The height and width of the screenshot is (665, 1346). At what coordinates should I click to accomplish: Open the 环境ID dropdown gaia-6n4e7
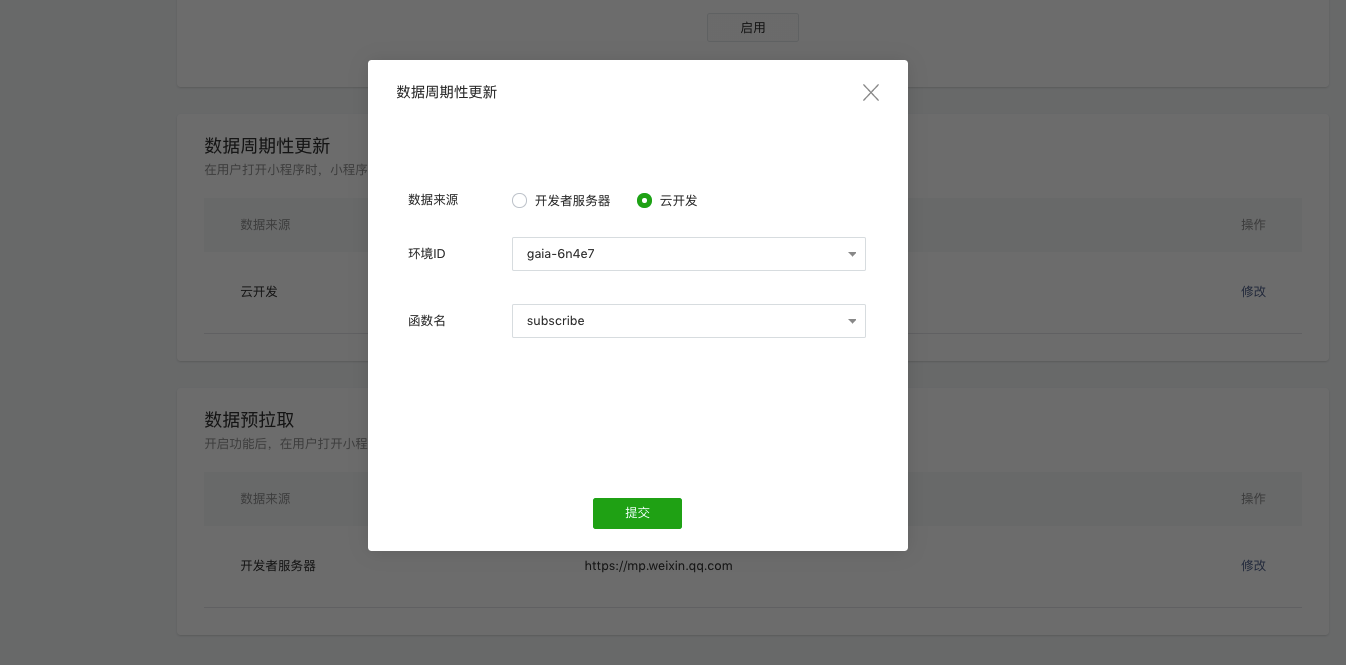[x=689, y=254]
